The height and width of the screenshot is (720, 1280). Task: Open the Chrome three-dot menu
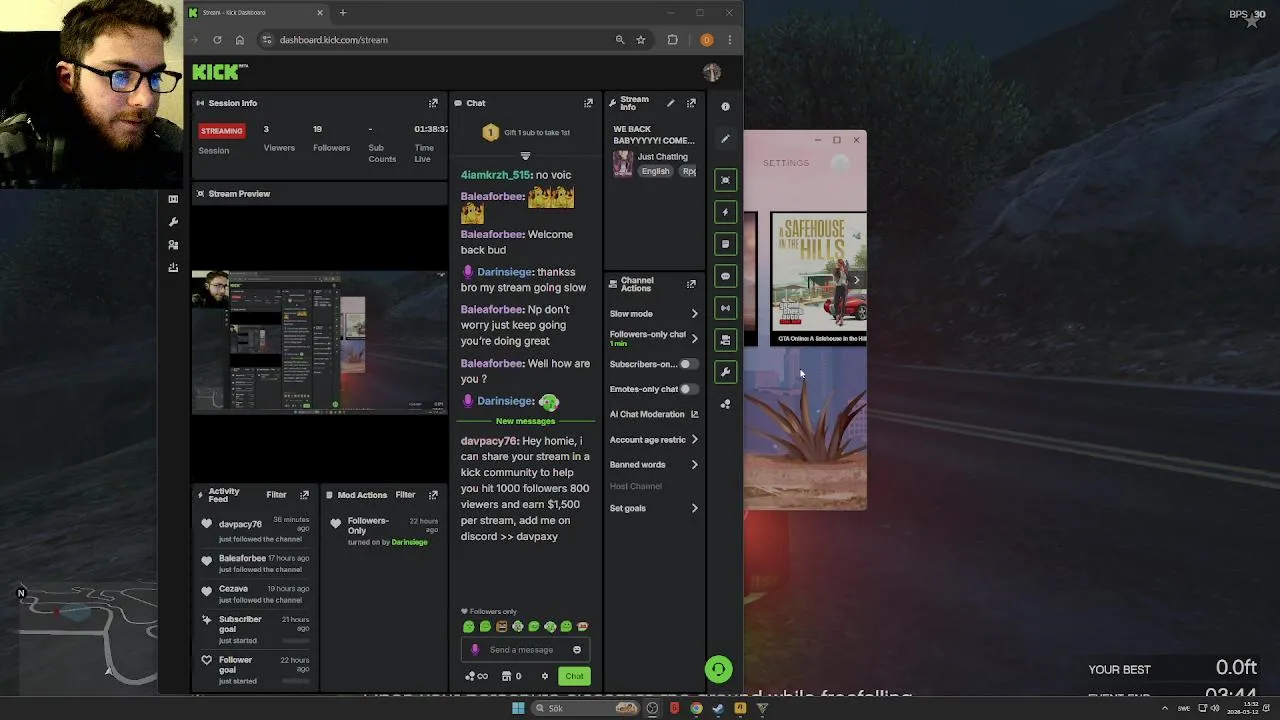730,40
